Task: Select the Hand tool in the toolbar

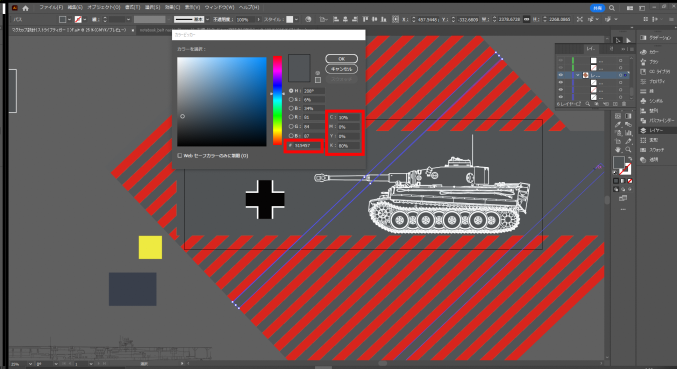Action: point(618,150)
